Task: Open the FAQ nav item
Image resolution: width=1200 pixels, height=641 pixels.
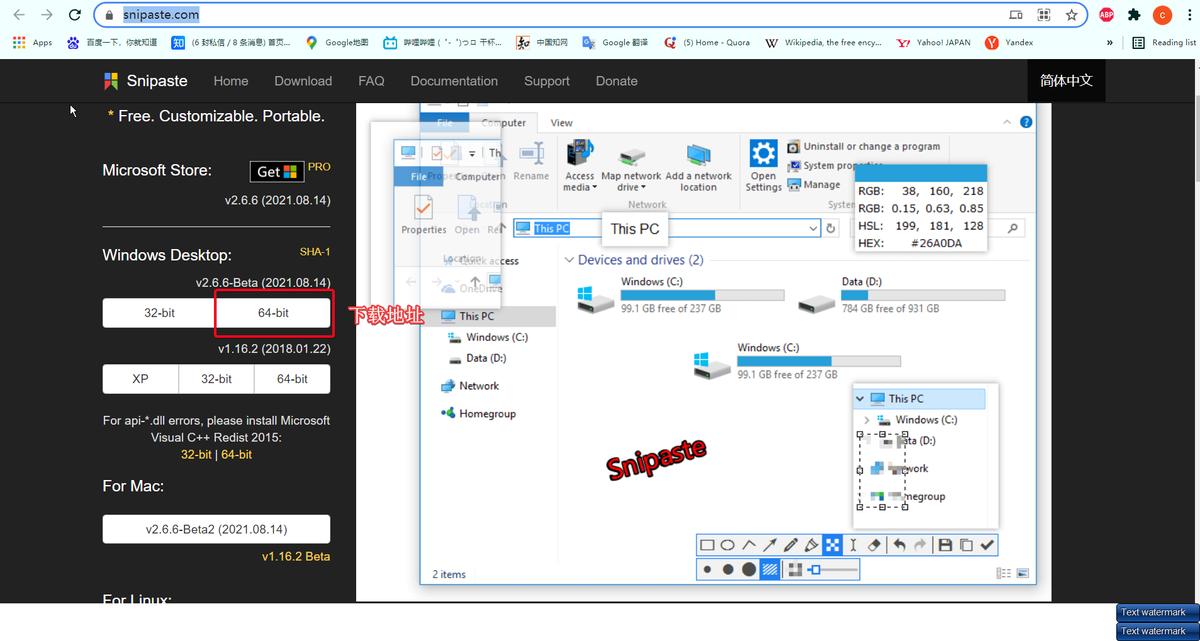Action: (x=371, y=81)
